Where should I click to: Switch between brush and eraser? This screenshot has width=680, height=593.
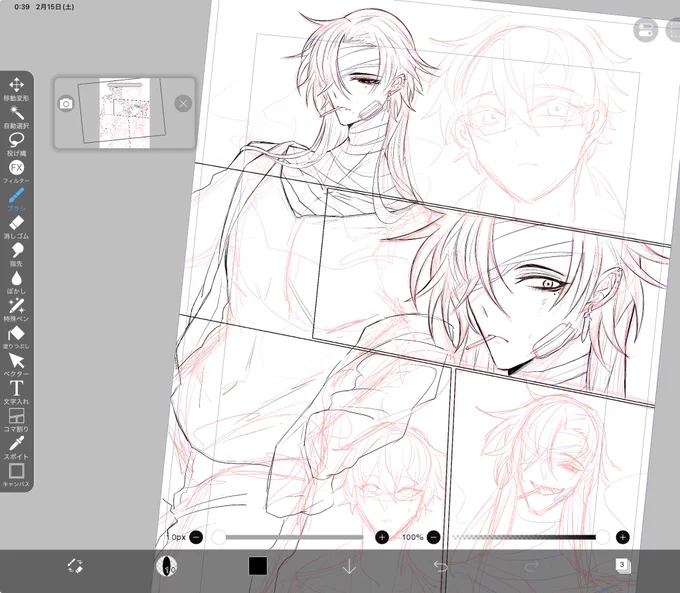75,567
